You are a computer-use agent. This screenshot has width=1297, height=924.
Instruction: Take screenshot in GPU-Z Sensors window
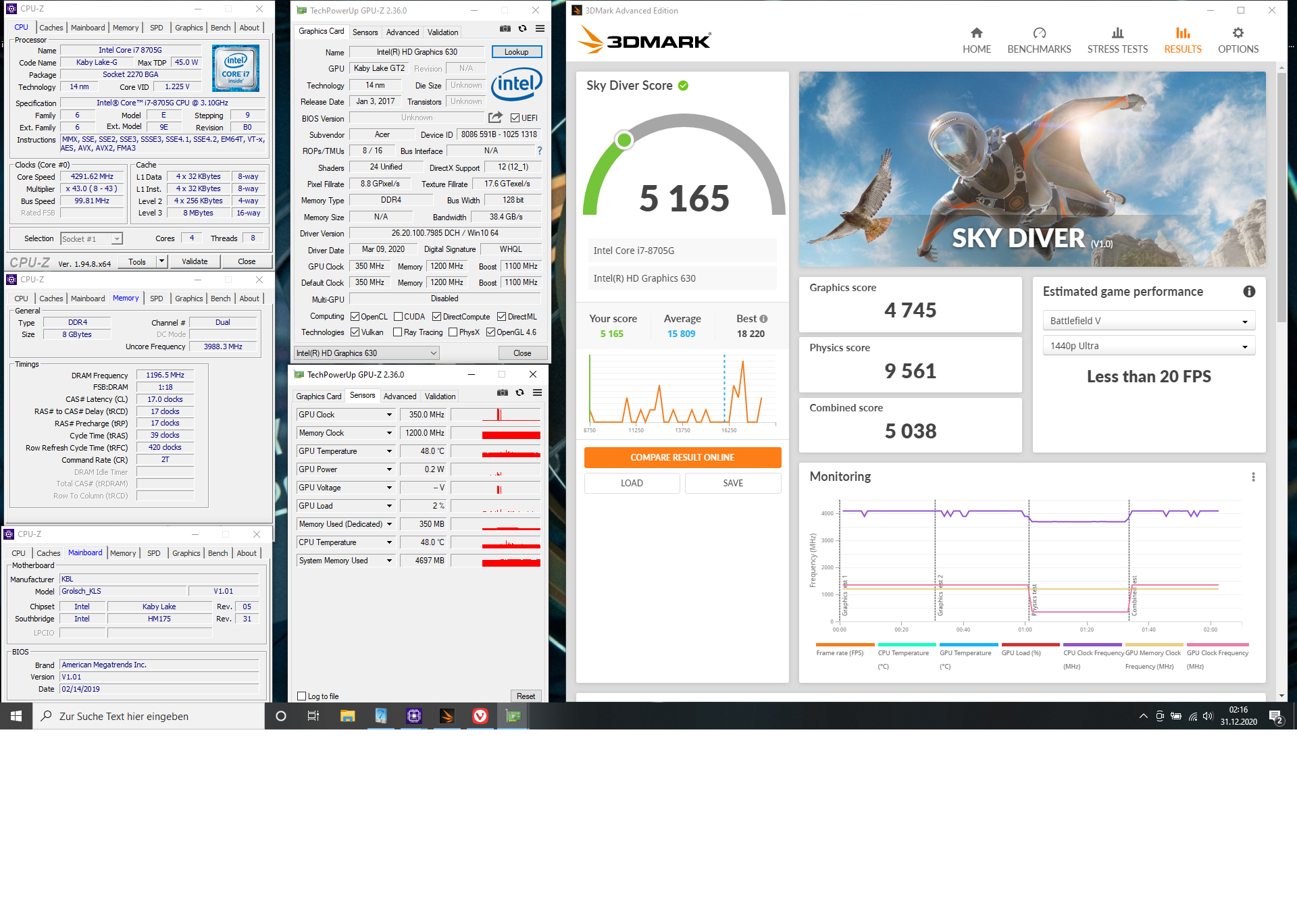point(502,392)
